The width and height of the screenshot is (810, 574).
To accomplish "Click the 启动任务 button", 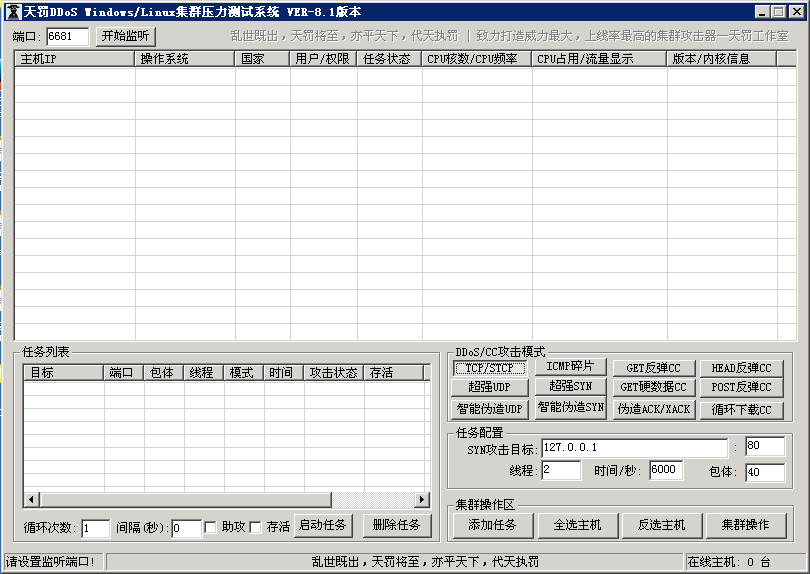I will 323,525.
